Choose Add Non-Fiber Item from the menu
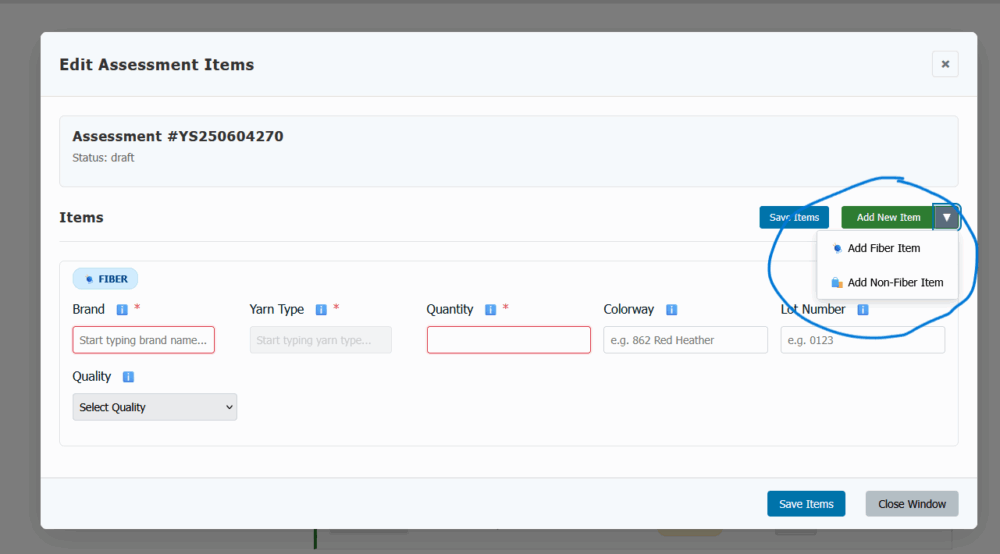Viewport: 1000px width, 554px height. (x=894, y=283)
